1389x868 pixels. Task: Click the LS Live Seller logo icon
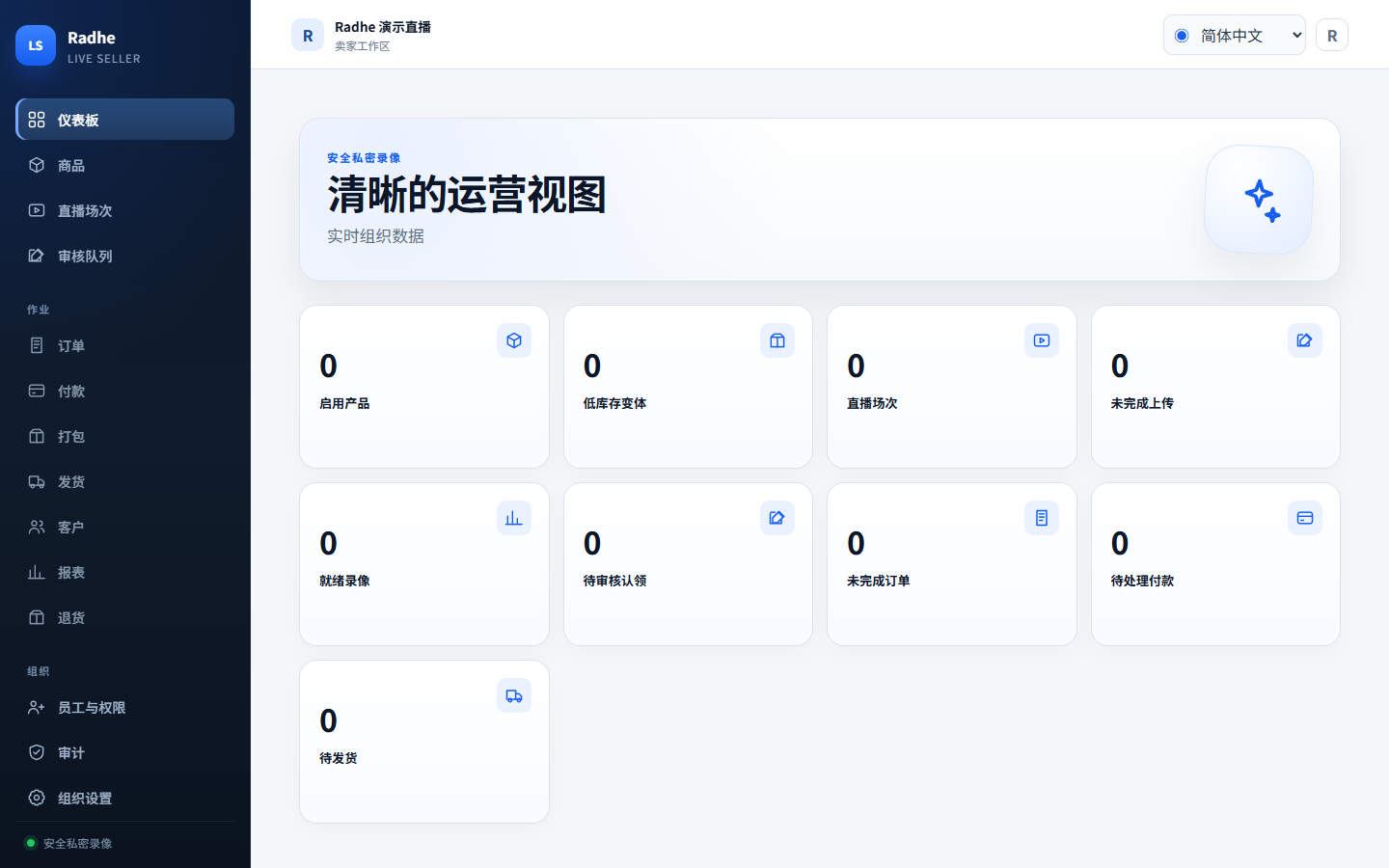36,45
